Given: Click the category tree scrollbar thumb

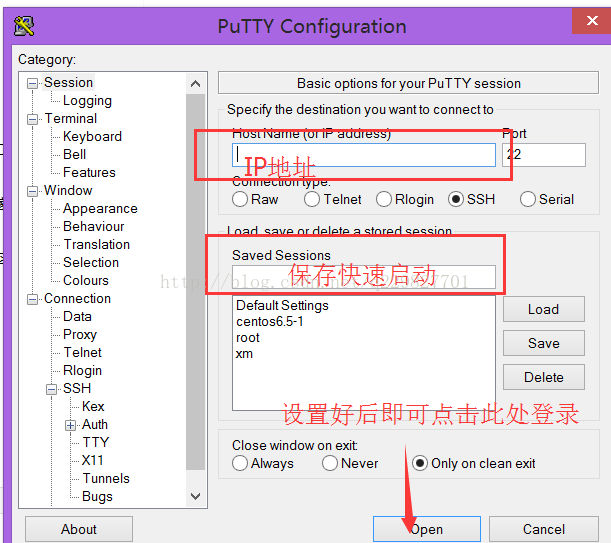Looking at the screenshot, I should (x=196, y=282).
